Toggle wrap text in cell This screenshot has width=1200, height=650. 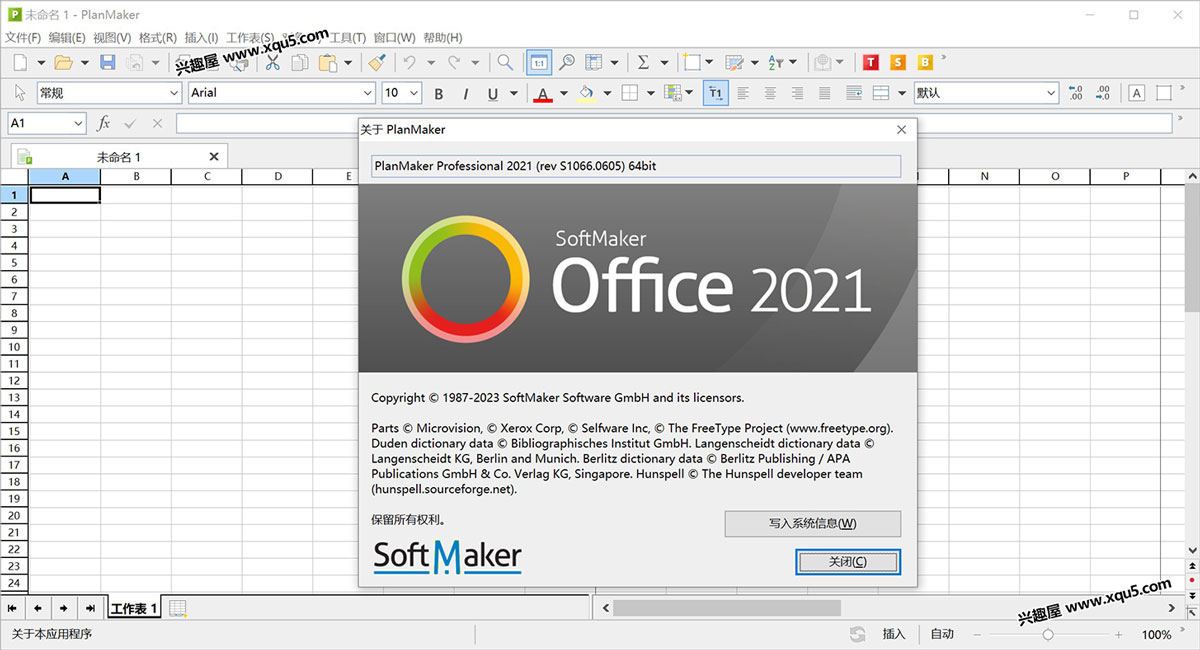click(x=854, y=93)
